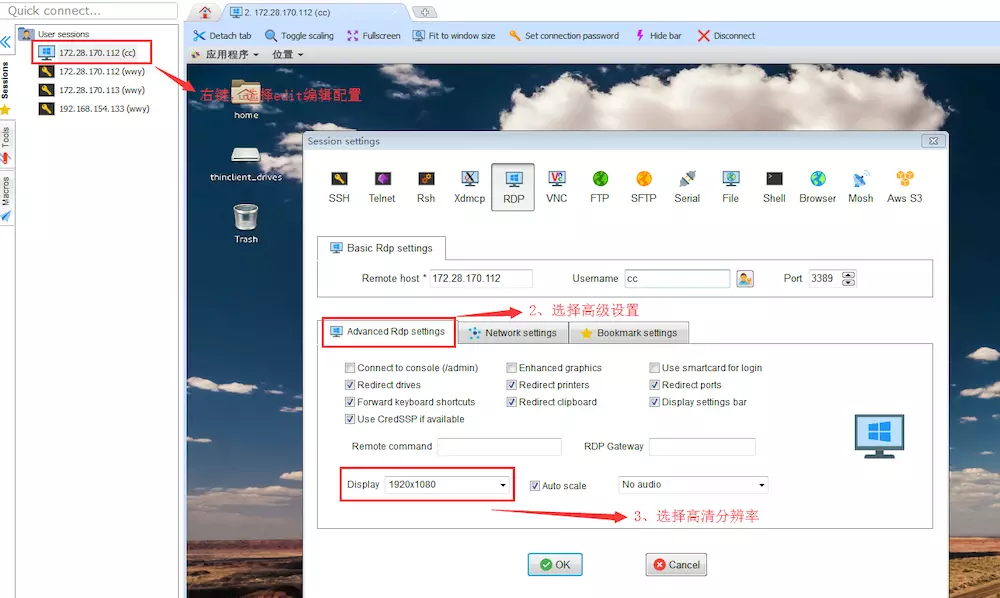This screenshot has height=598, width=1000.
Task: Toggle Forward keyboard shortcuts checkbox
Action: (x=349, y=402)
